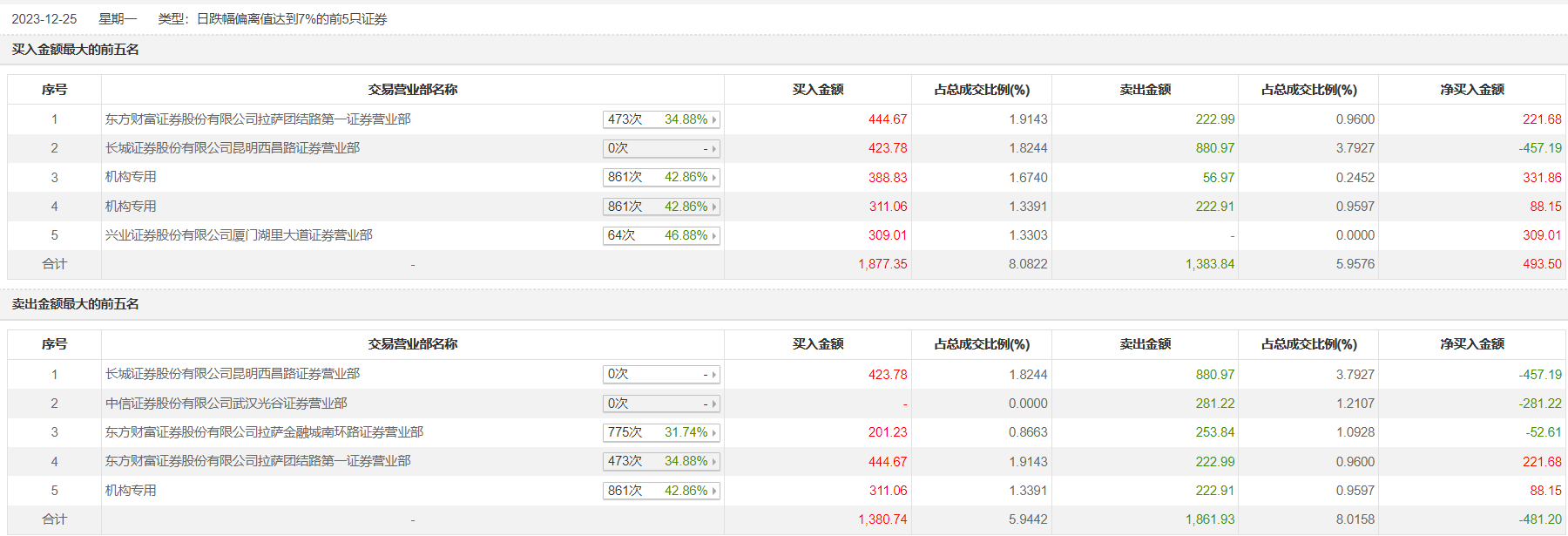Click 交易营业部名称 header in buy table
Image resolution: width=1568 pixels, height=536 pixels.
[413, 90]
